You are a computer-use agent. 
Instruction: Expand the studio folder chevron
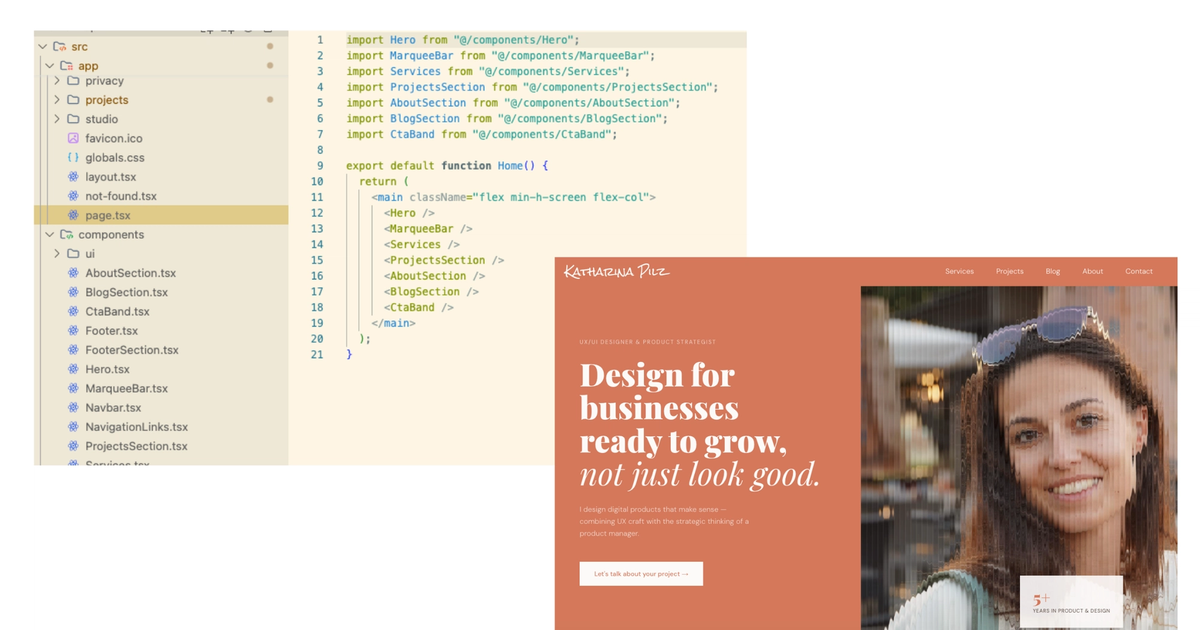pos(57,119)
